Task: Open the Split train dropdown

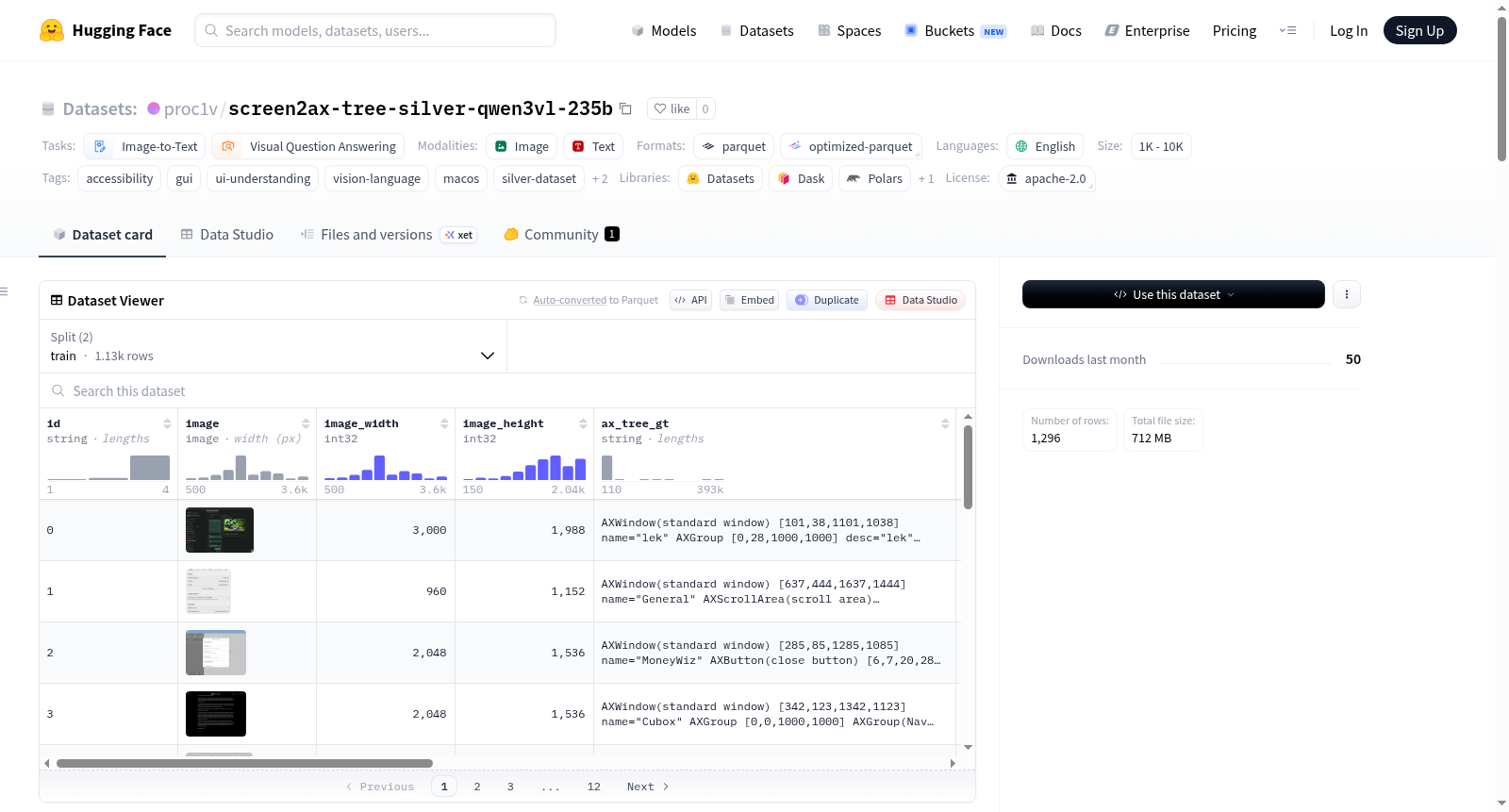Action: pyautogui.click(x=273, y=346)
